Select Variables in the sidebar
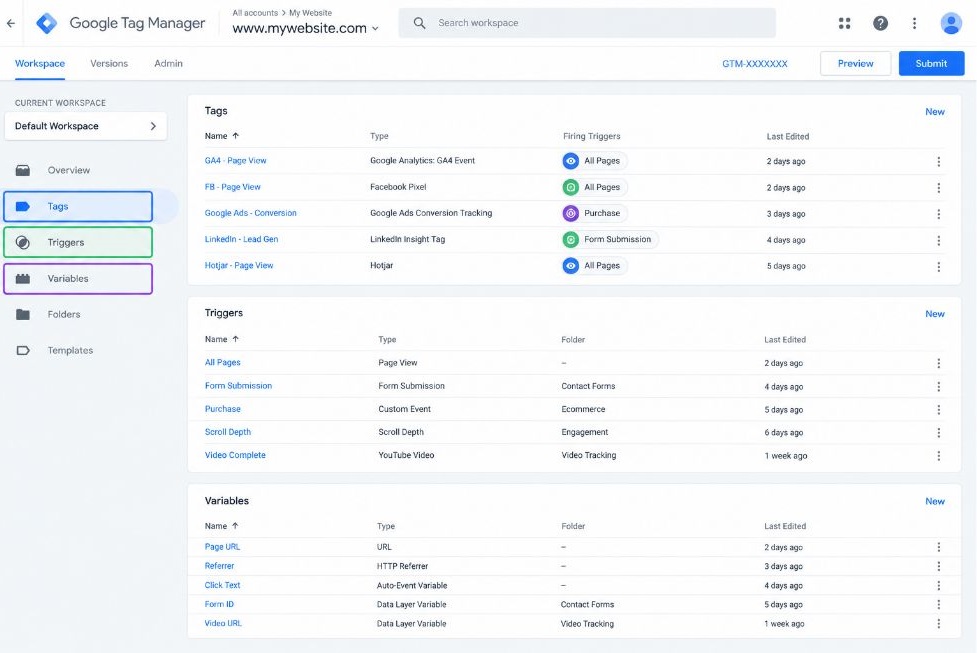This screenshot has height=653, width=977. [x=78, y=279]
